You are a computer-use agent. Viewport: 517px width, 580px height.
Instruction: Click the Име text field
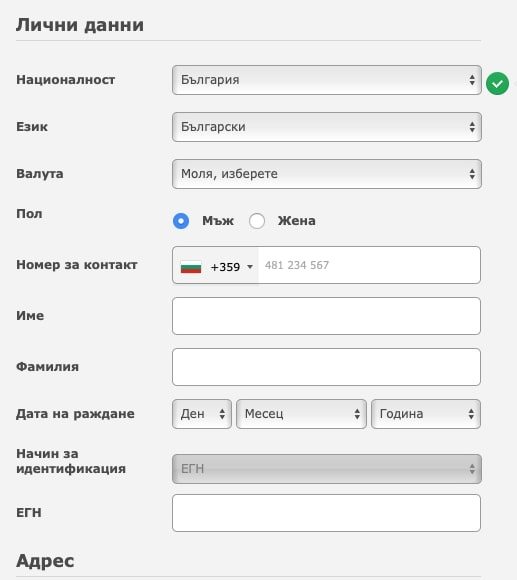point(326,316)
